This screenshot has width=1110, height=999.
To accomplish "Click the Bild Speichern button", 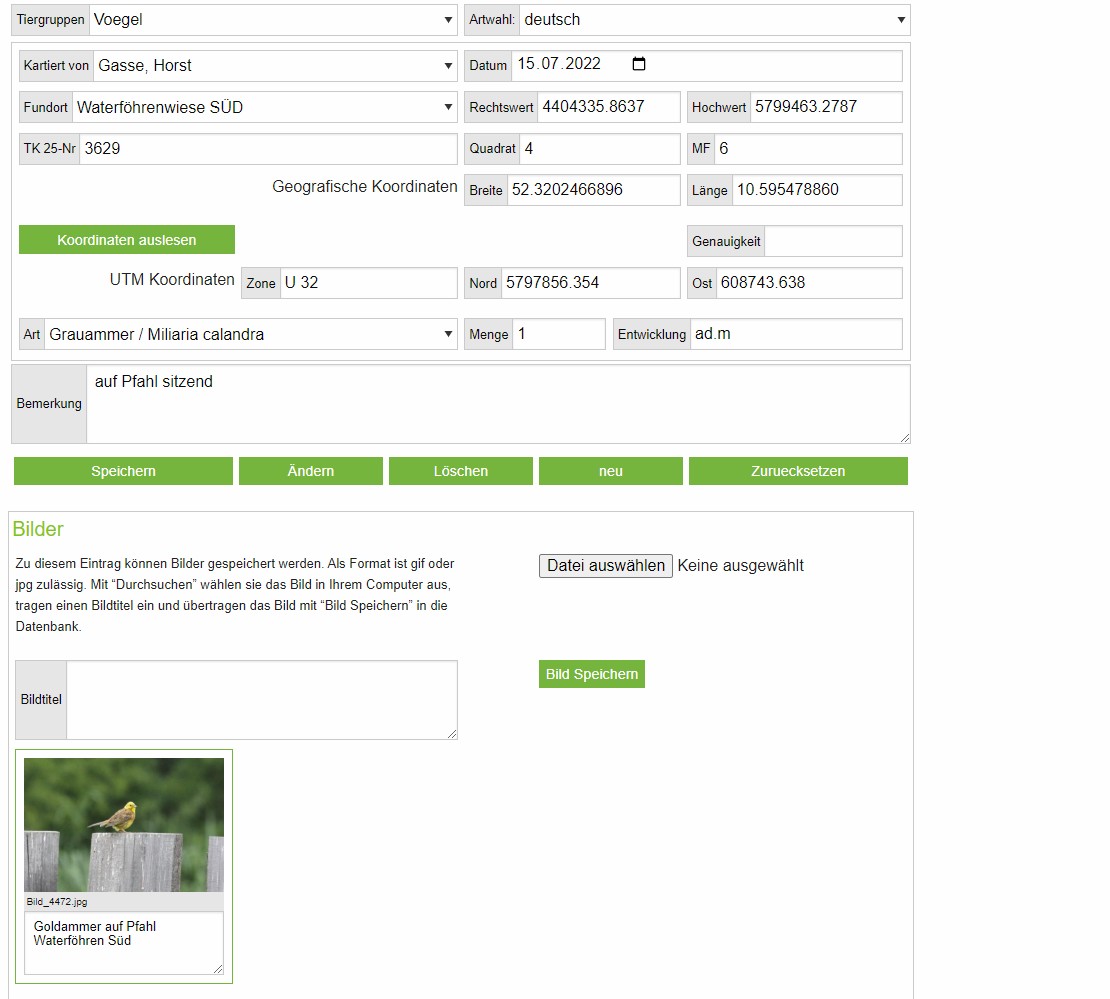I will tap(592, 674).
